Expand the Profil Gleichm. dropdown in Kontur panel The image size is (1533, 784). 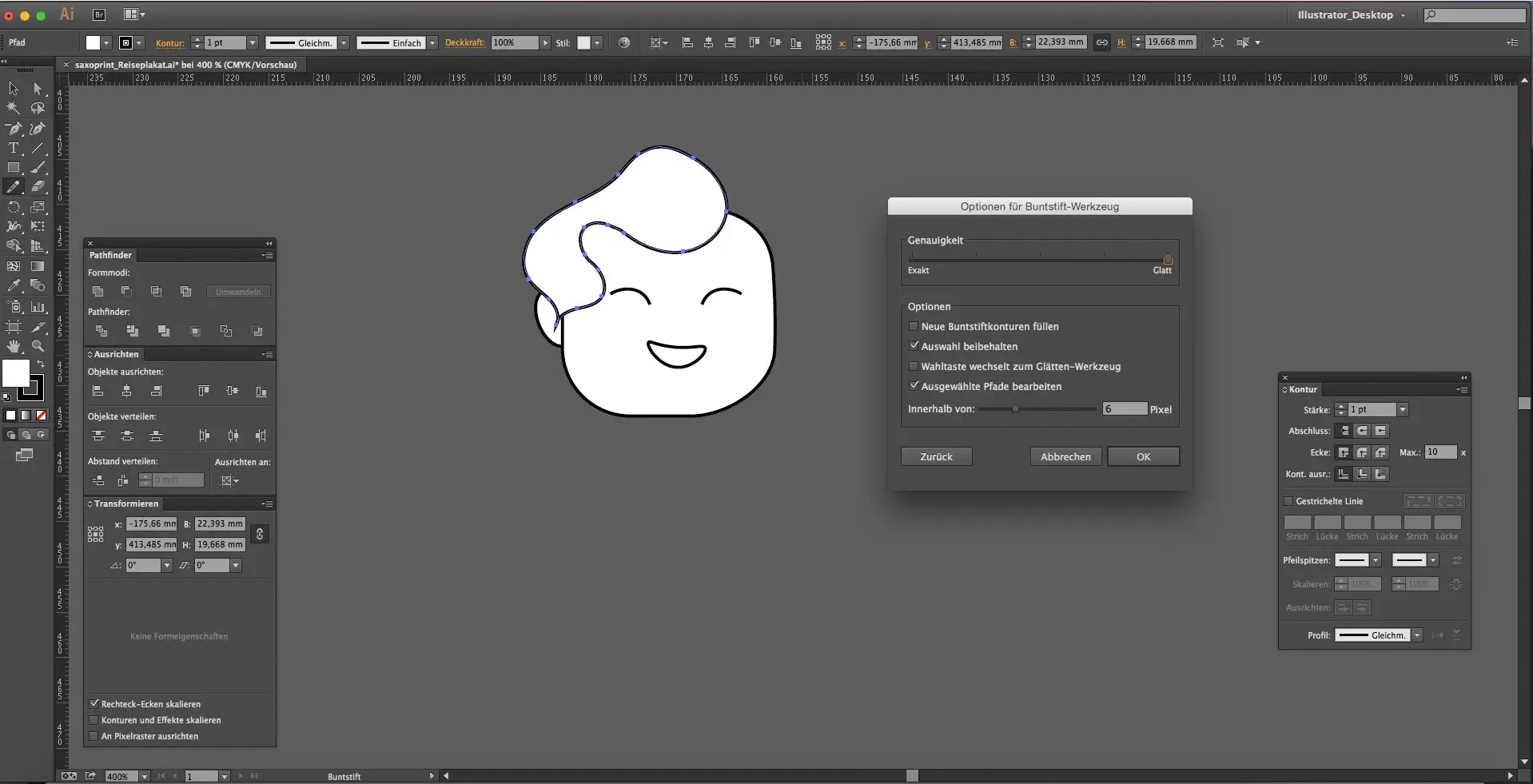(1416, 635)
